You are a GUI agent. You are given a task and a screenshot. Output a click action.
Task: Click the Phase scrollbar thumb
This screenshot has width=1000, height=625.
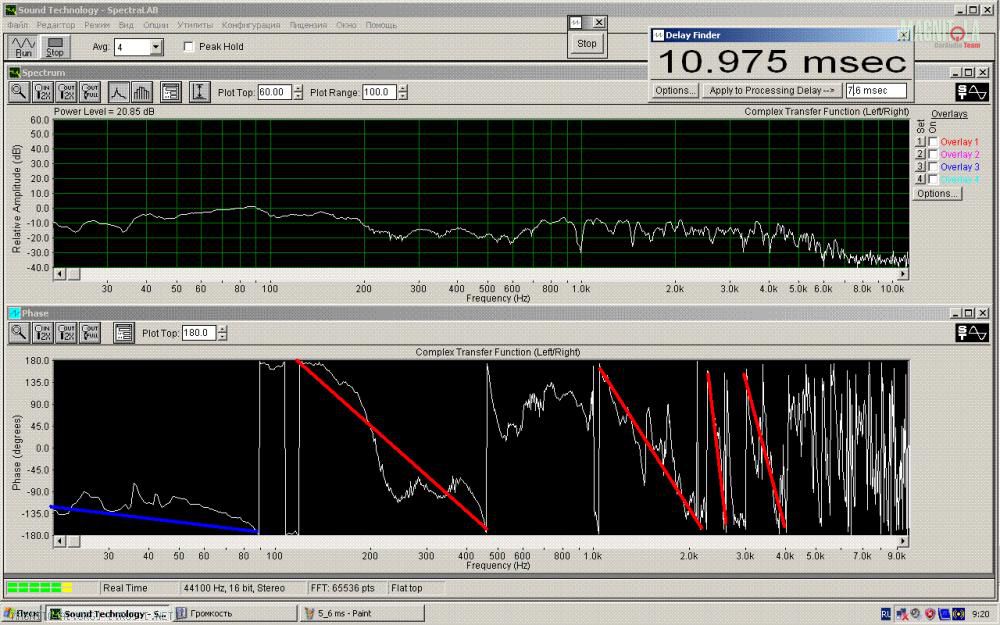tap(73, 541)
